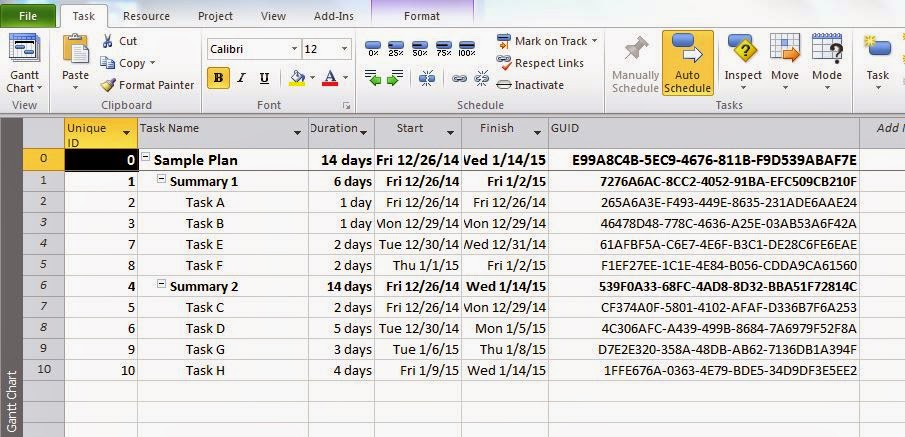905x437 pixels.
Task: Open the Calibri font name dropdown
Action: [x=294, y=49]
